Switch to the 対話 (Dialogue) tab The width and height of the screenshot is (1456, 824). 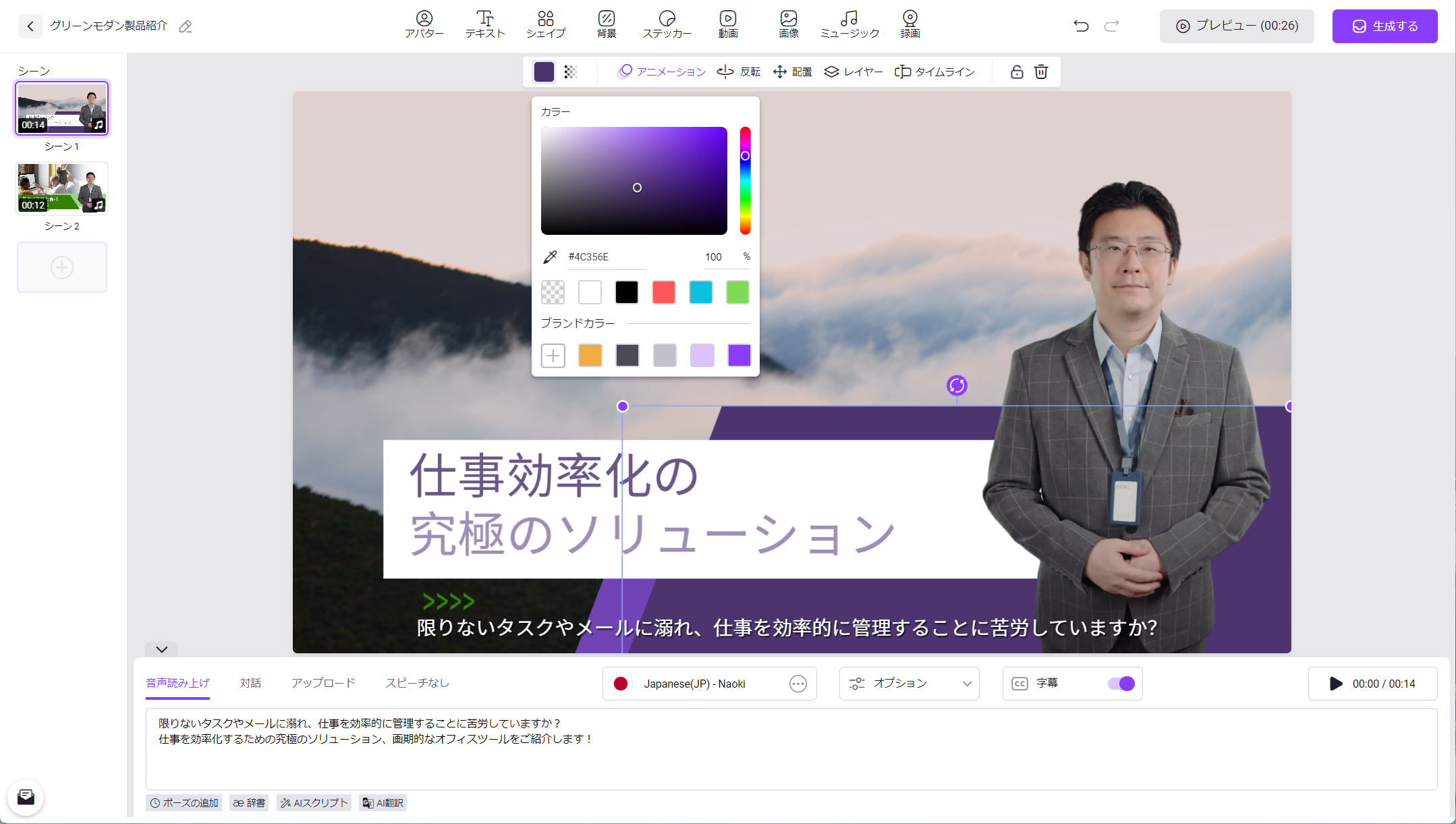pos(251,683)
